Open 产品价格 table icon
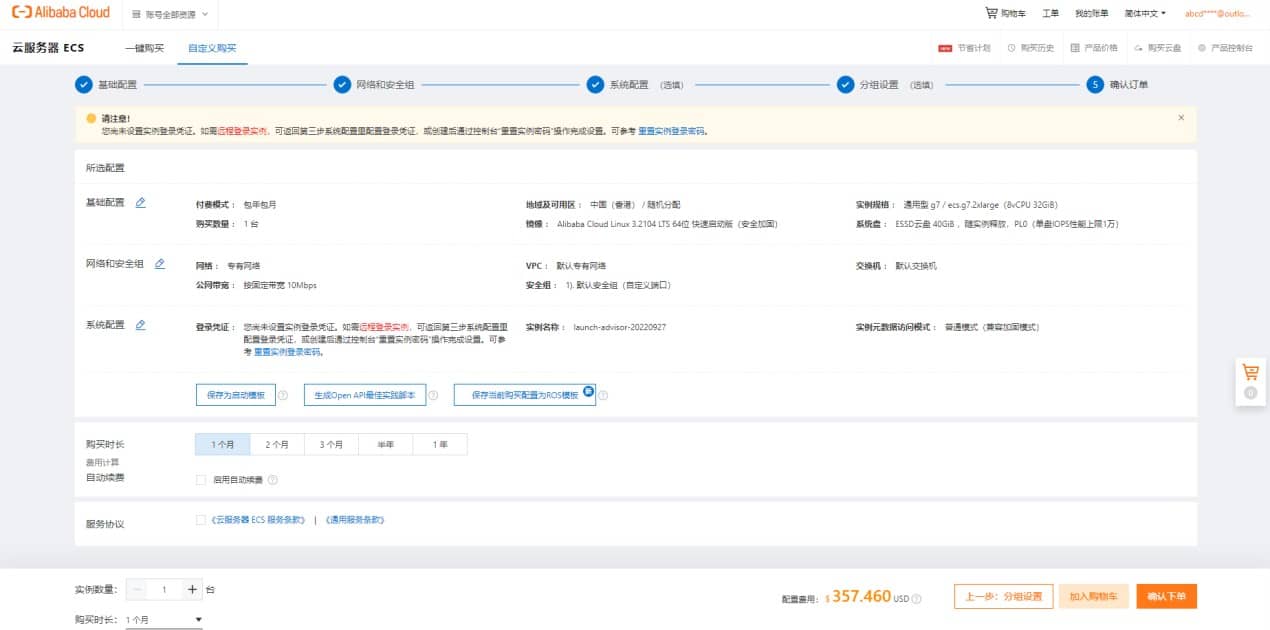Viewport: 1270px width, 630px height. [x=1075, y=48]
